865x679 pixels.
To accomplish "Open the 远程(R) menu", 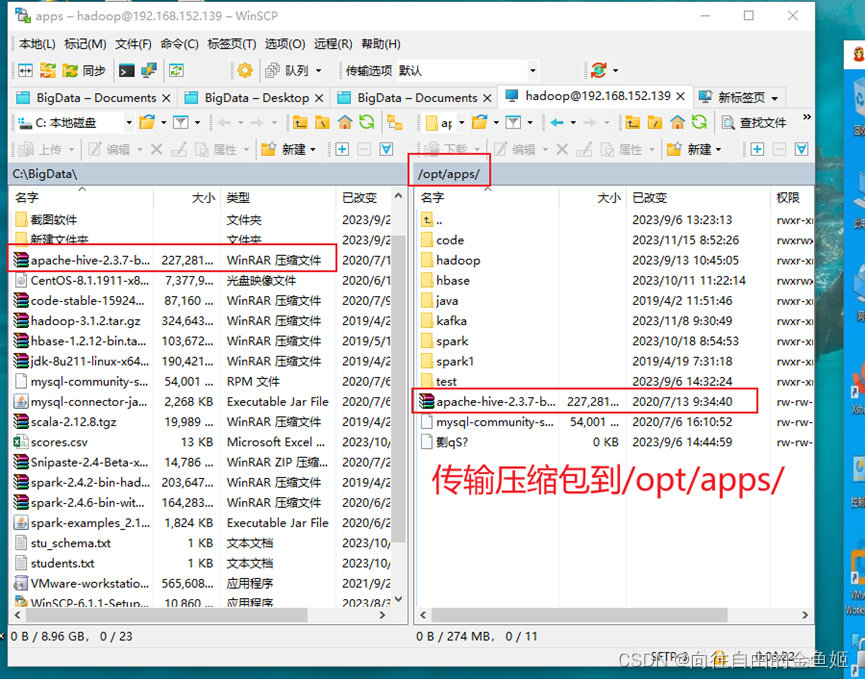I will pos(333,44).
